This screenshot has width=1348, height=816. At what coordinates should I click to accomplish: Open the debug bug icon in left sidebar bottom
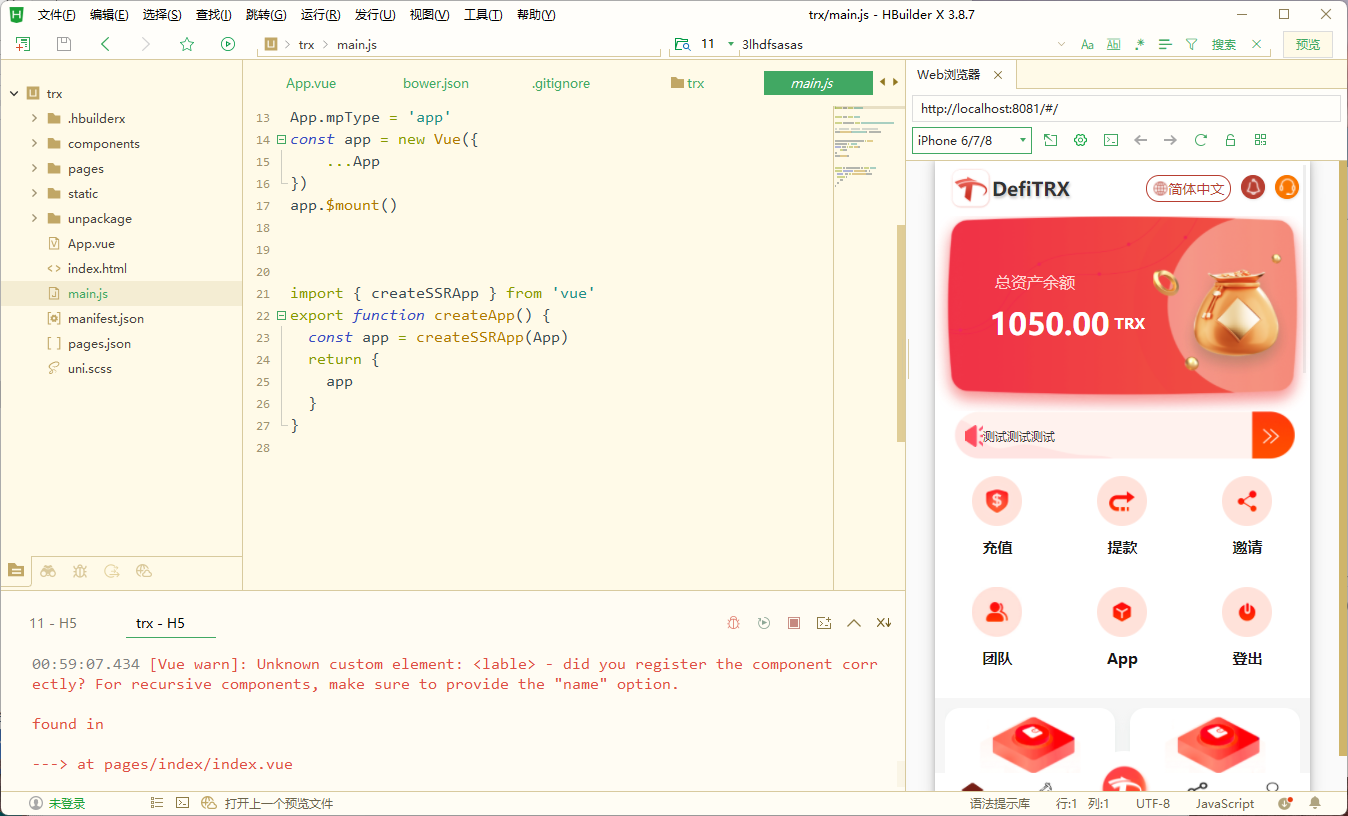80,571
